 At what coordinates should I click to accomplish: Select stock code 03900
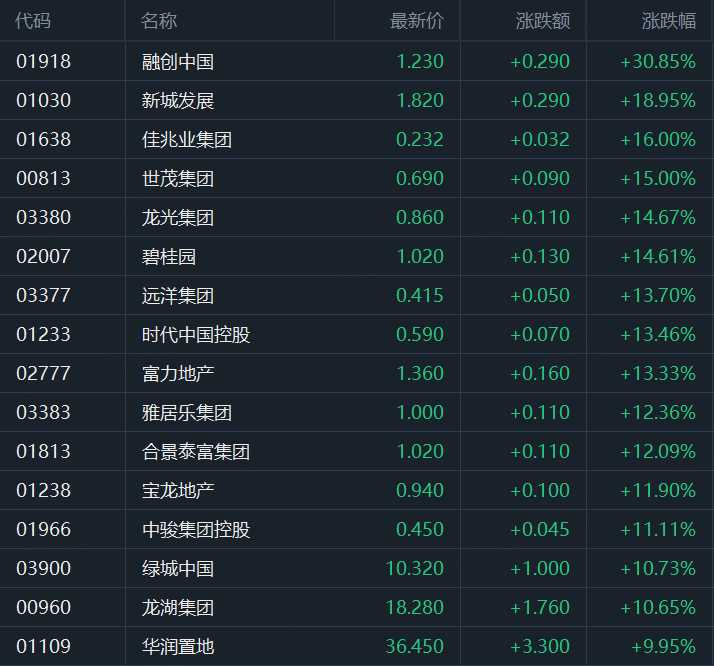point(43,569)
